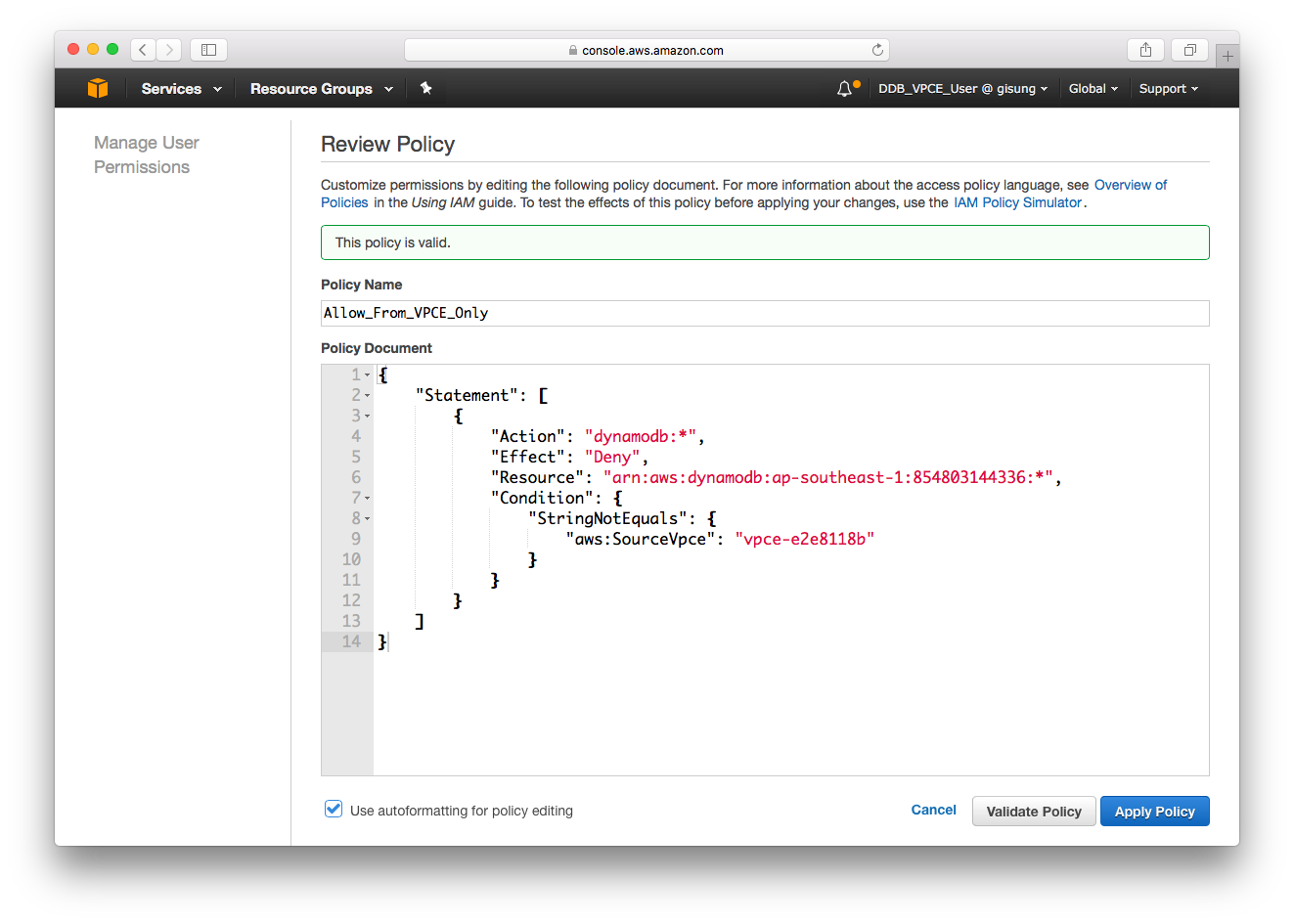The height and width of the screenshot is (924, 1294).
Task: Collapse the Statement block on line 2
Action: [365, 394]
